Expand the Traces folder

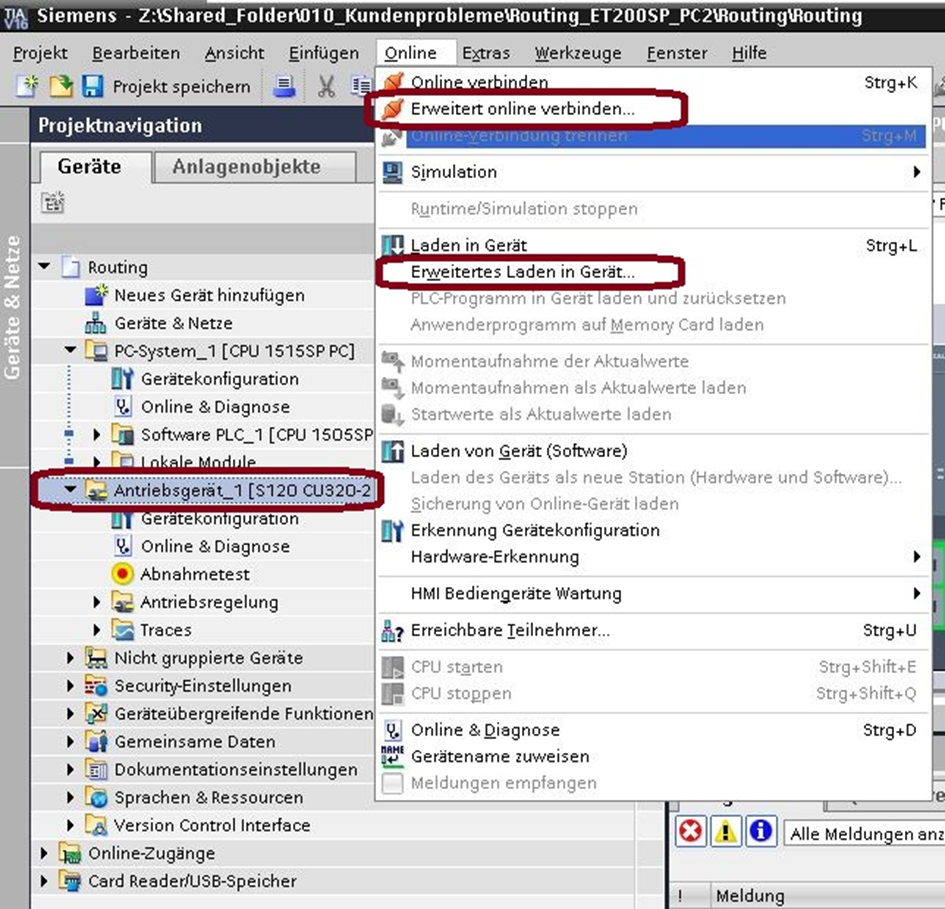pos(96,630)
